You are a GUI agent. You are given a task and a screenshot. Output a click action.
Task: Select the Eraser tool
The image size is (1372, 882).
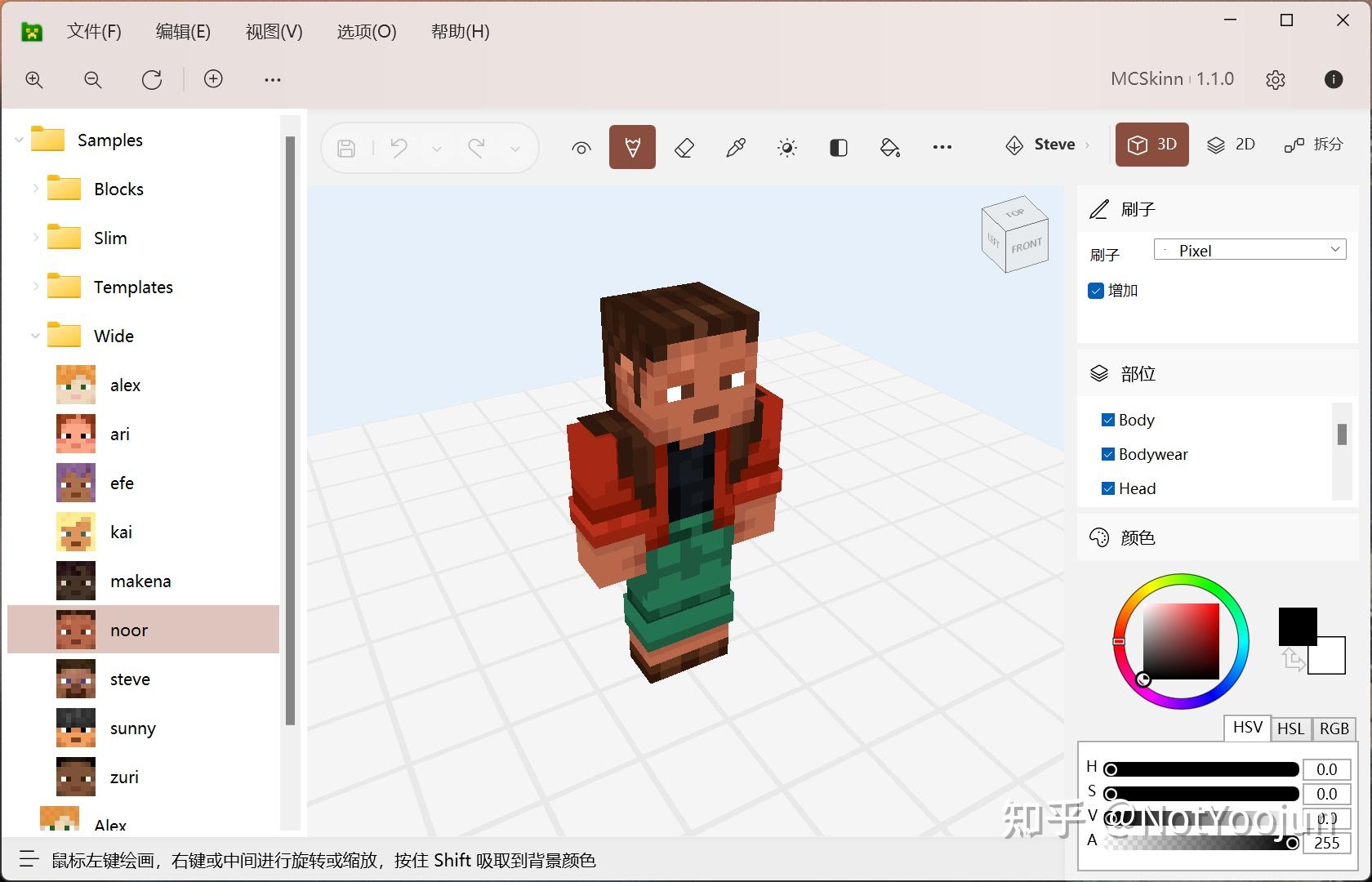(x=684, y=147)
